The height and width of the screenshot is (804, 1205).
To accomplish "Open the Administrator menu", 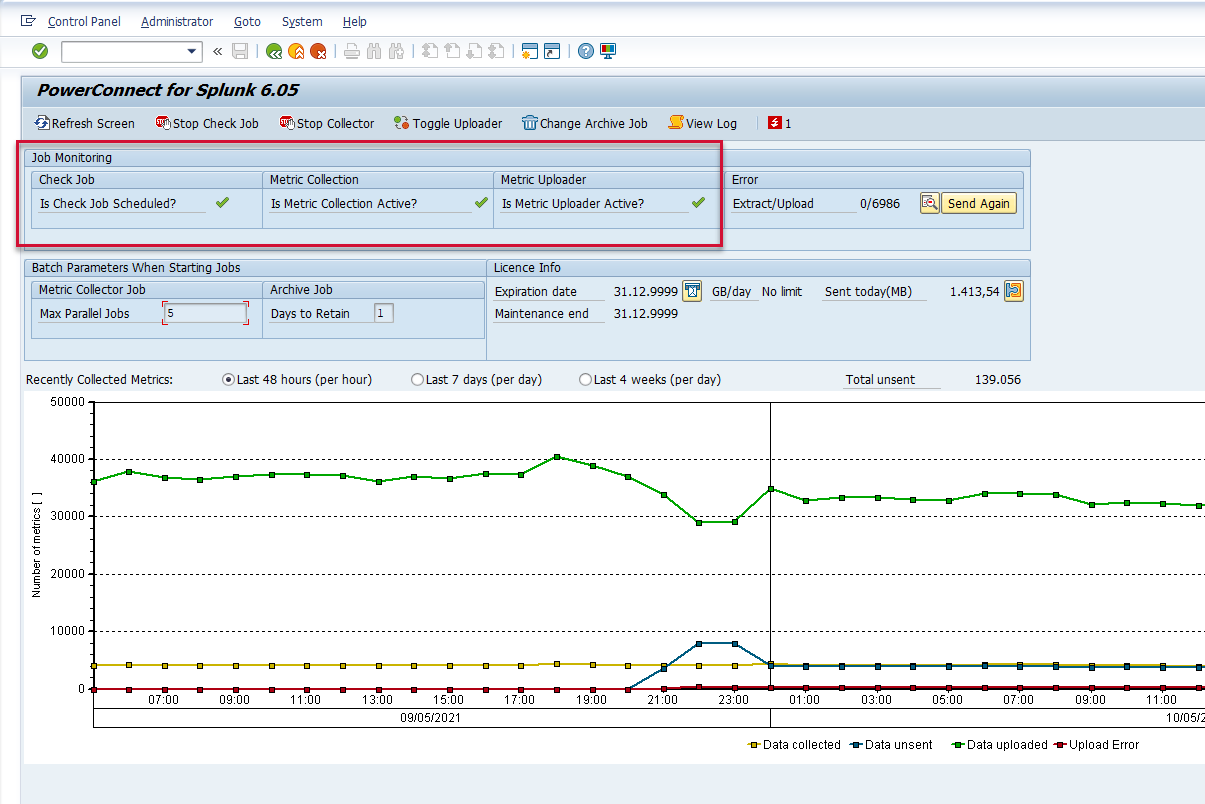I will pyautogui.click(x=177, y=21).
